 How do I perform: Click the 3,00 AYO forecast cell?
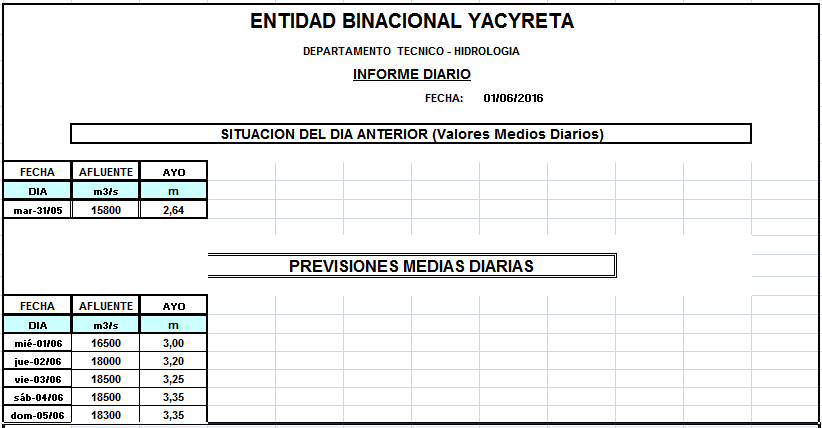(173, 343)
